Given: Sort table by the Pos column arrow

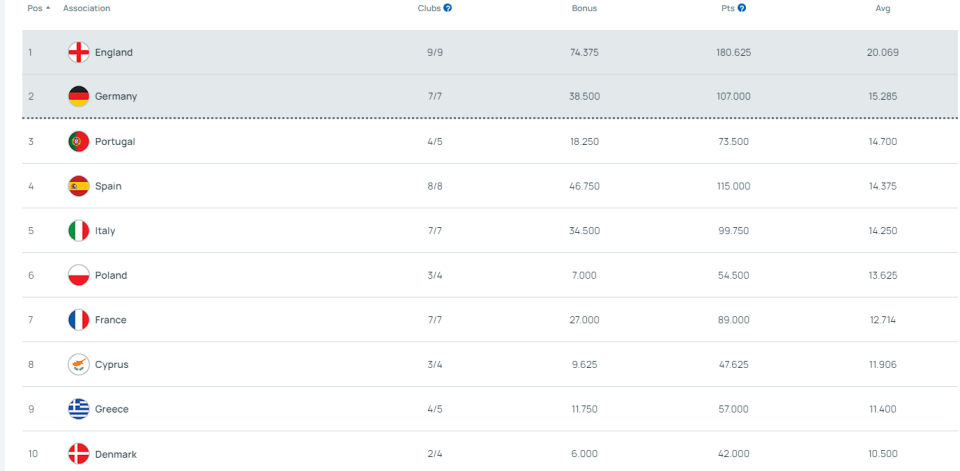Looking at the screenshot, I should [48, 8].
